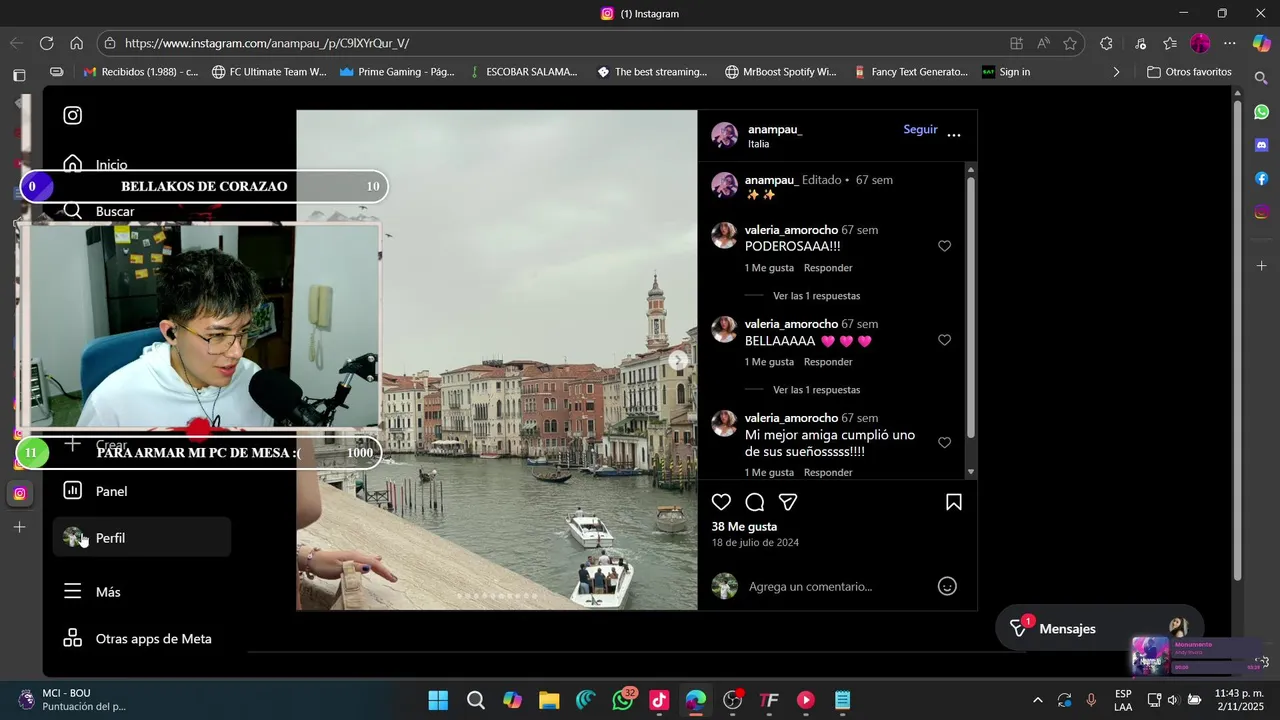The height and width of the screenshot is (720, 1280).
Task: Add a site to Edge sidebar with plus
Action: [1262, 266]
